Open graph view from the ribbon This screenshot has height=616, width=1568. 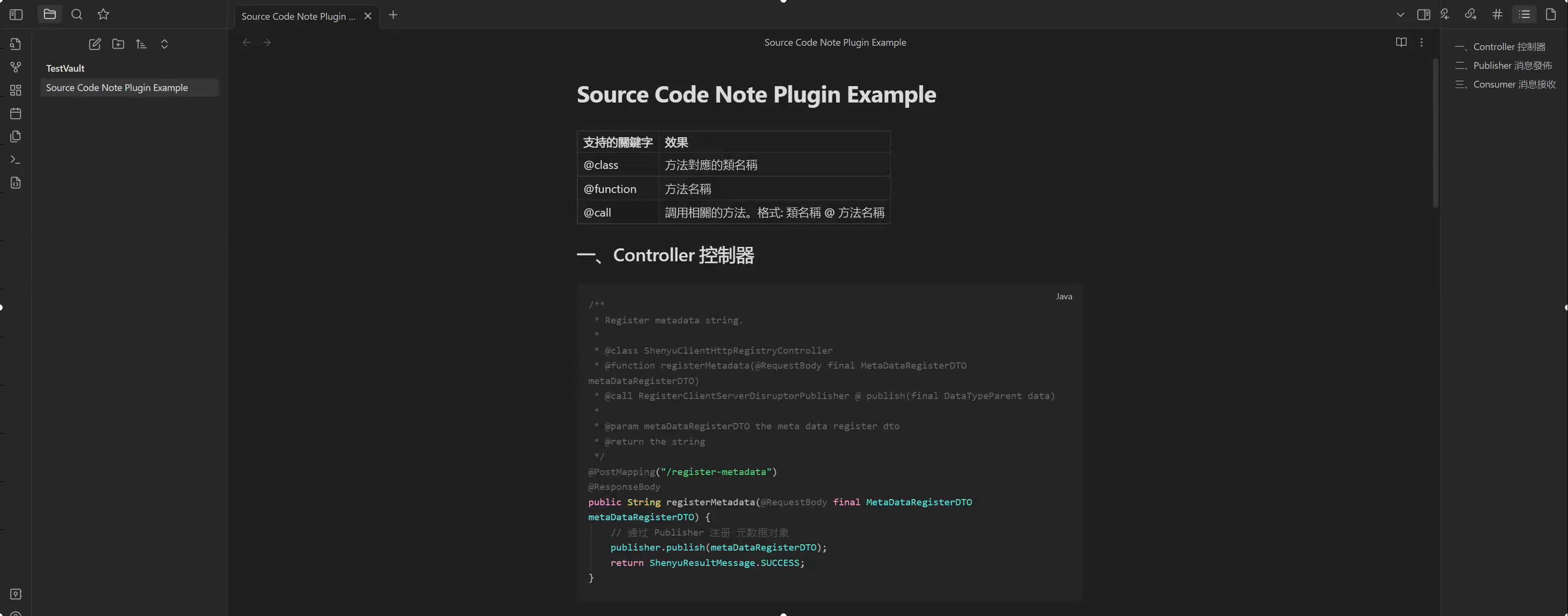coord(16,67)
